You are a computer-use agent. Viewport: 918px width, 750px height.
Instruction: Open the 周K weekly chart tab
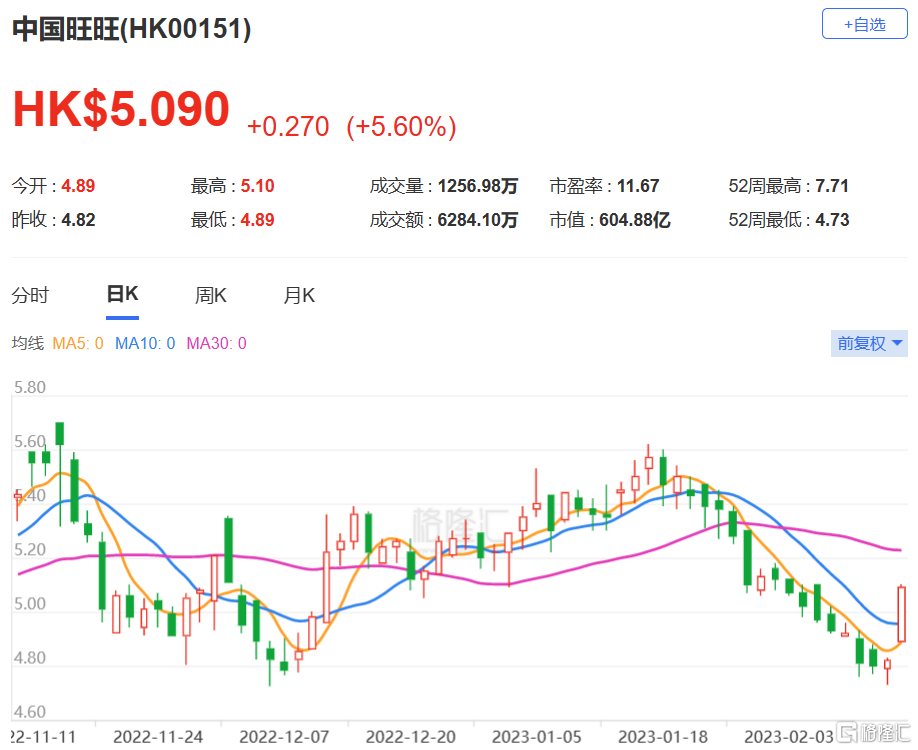[210, 295]
